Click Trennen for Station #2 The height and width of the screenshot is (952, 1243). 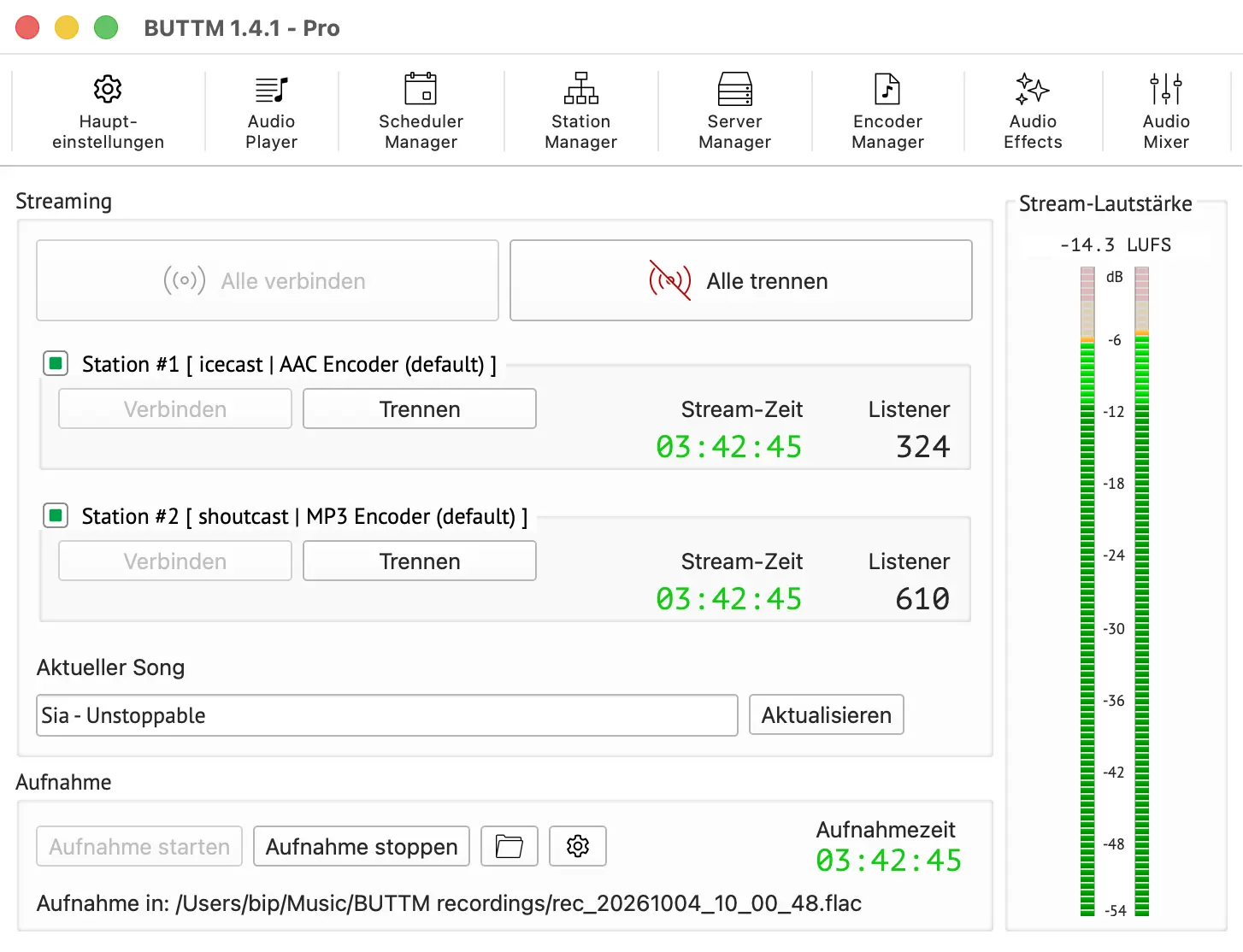420,561
